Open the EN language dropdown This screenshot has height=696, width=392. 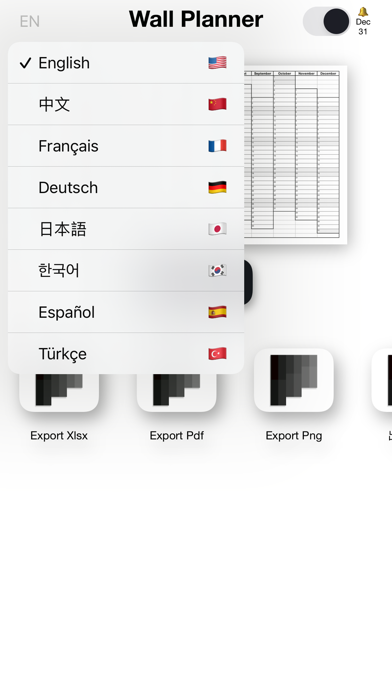30,21
